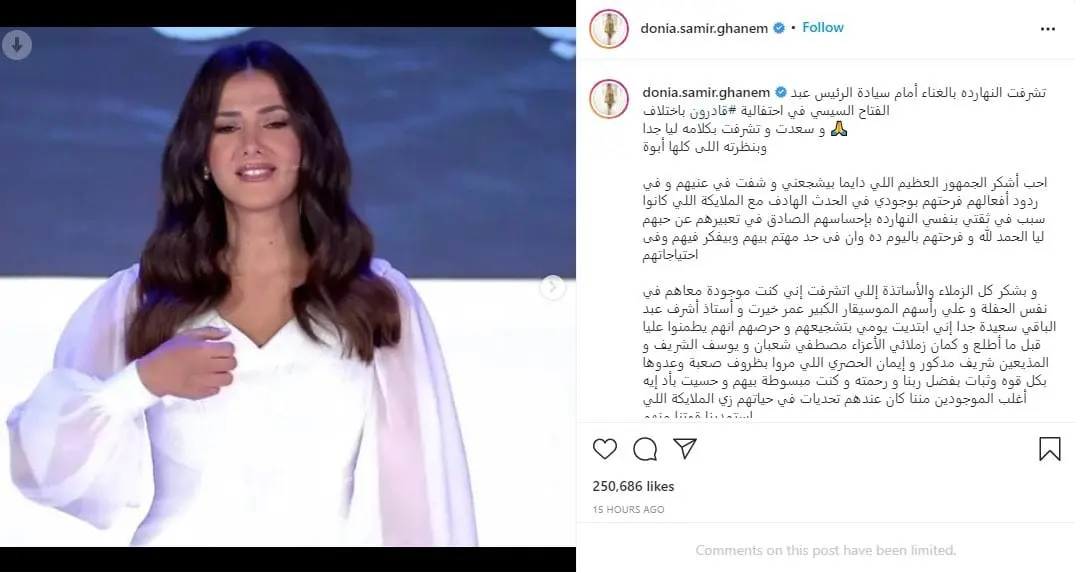1075x572 pixels.
Task: Click the main photo of the singer
Action: (288, 287)
